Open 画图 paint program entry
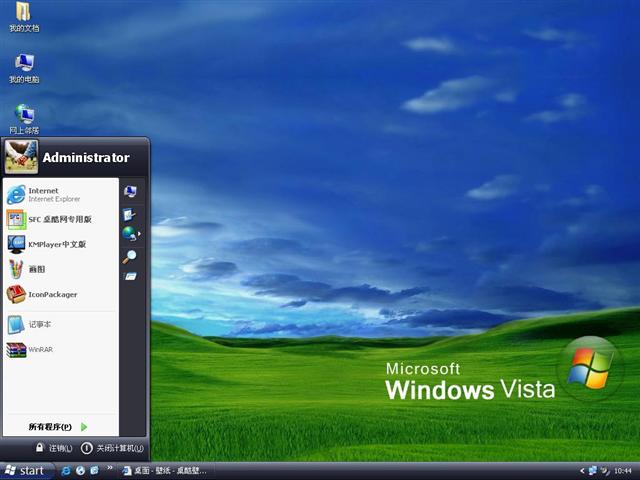The image size is (640, 480). (x=61, y=269)
